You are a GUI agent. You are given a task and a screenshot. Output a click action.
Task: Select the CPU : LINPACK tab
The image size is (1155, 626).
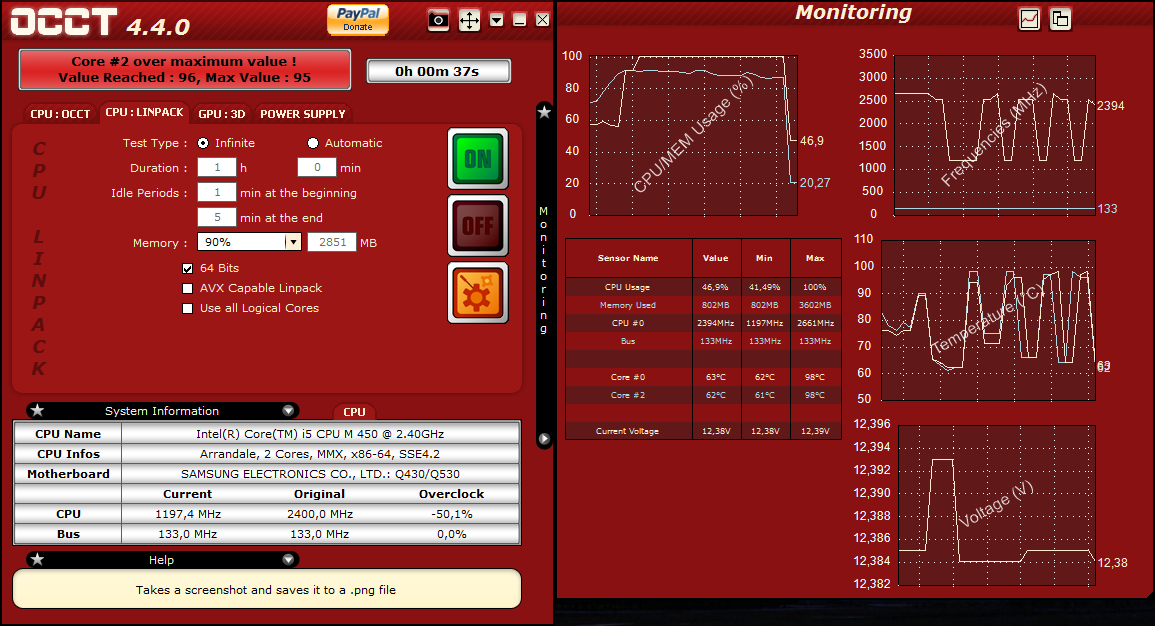(144, 113)
